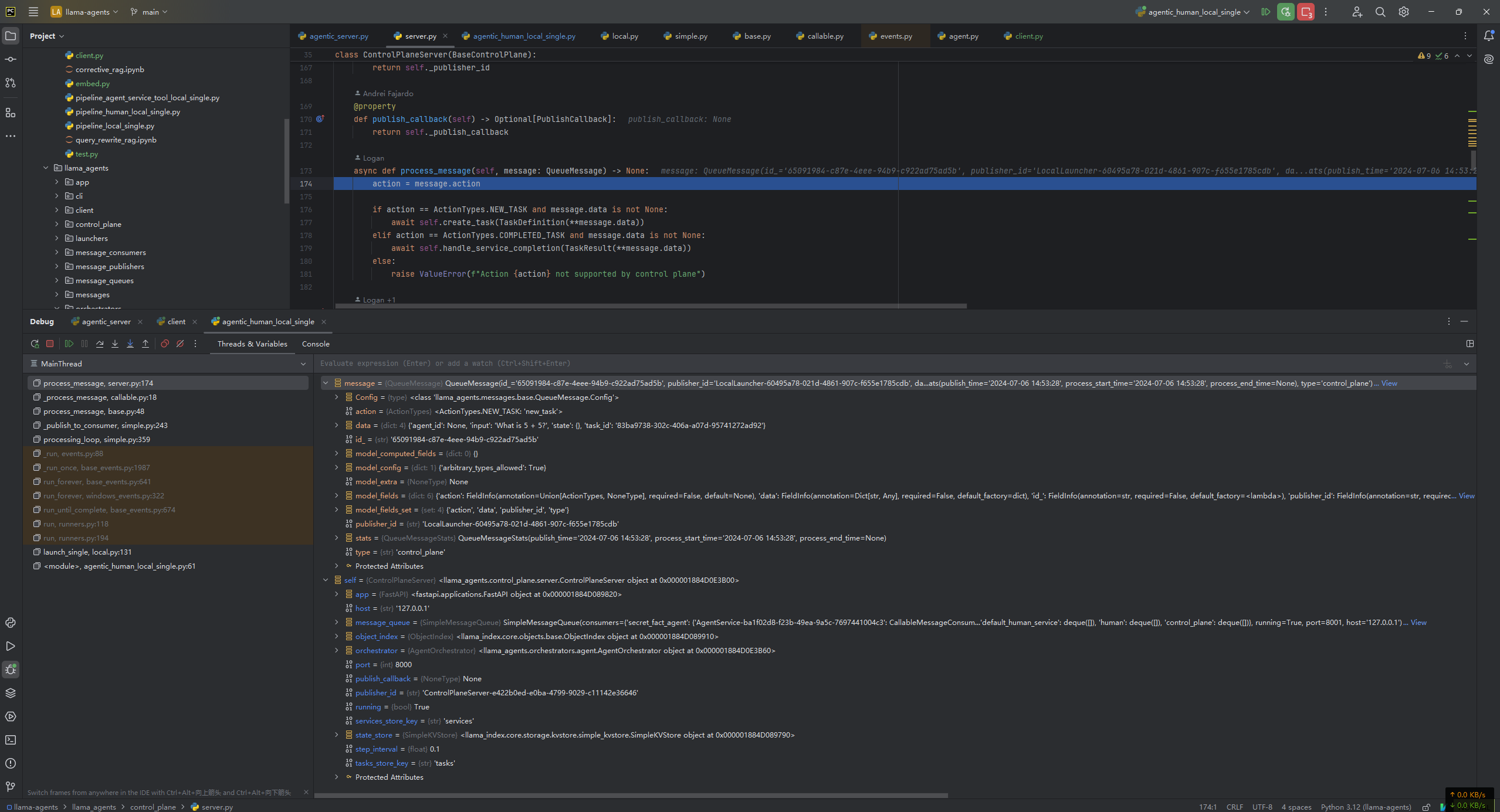Open the View Breakpoints icon

165,344
